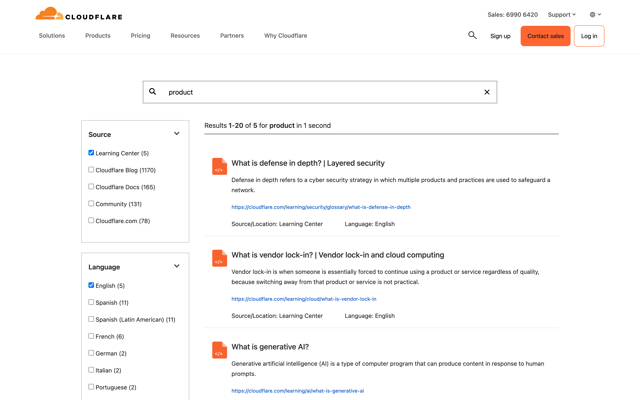Viewport: 640px width, 400px height.
Task: Click Language: English under defense in depth result
Action: [x=369, y=224]
